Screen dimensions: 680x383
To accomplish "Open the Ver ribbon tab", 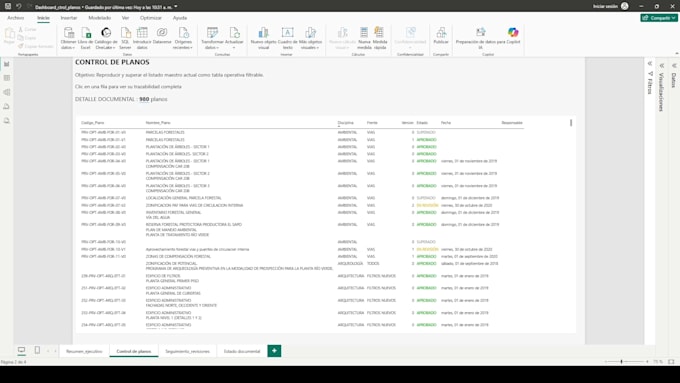I will [x=125, y=18].
